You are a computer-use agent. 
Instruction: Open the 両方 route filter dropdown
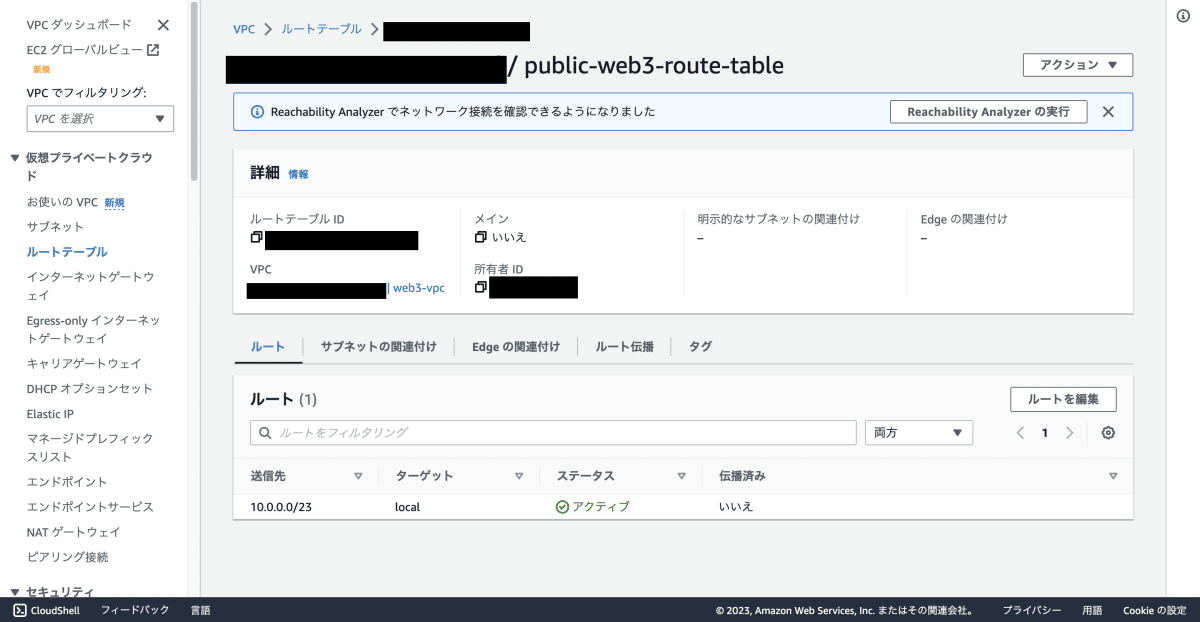tap(919, 432)
